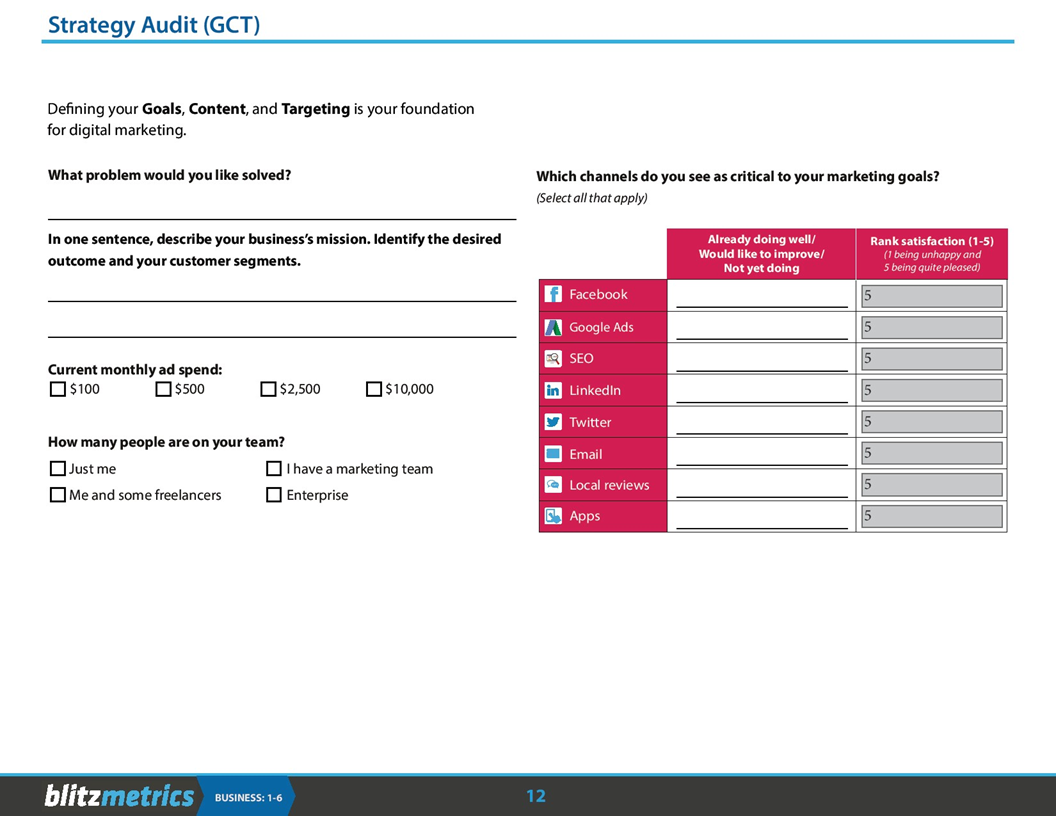Click the Apps channel icon
The image size is (1056, 816).
pyautogui.click(x=553, y=516)
